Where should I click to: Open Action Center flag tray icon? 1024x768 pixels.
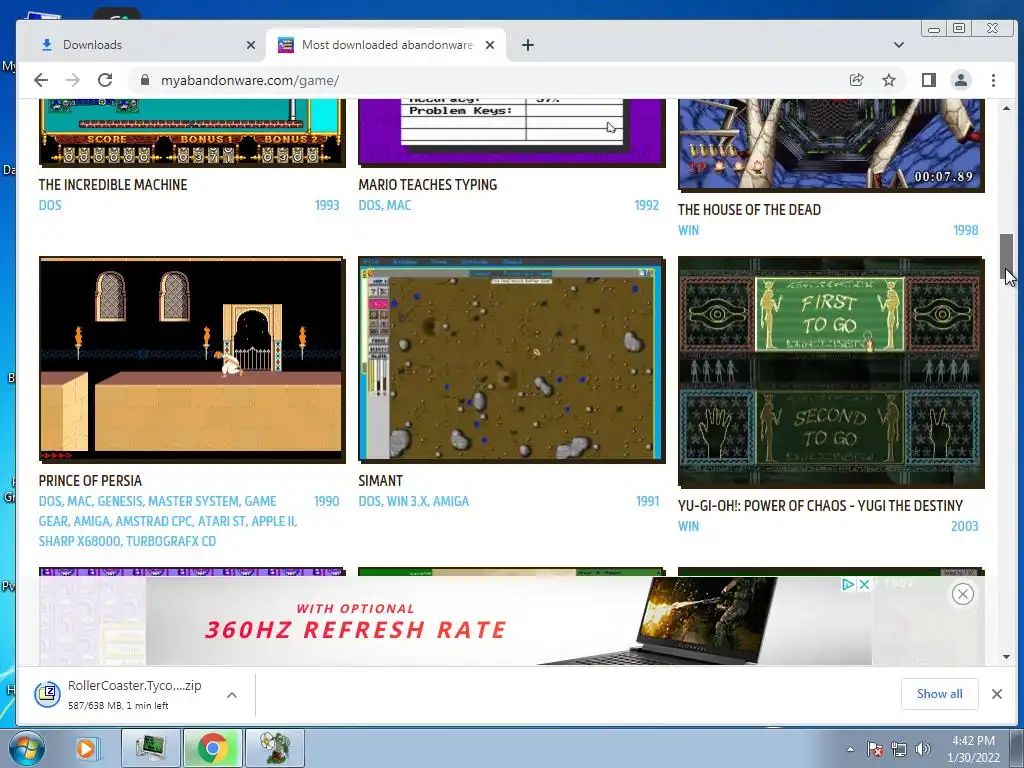click(874, 749)
